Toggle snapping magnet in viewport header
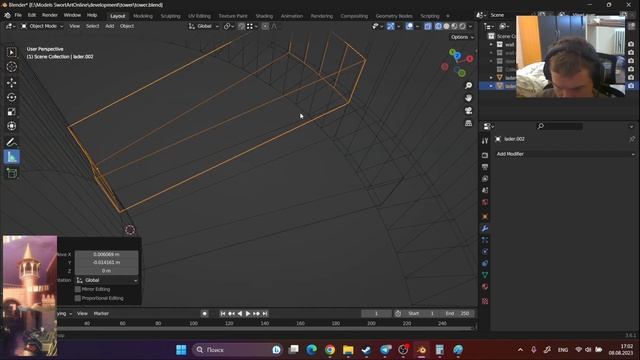Screen dimensions: 640x360 [x=242, y=26]
